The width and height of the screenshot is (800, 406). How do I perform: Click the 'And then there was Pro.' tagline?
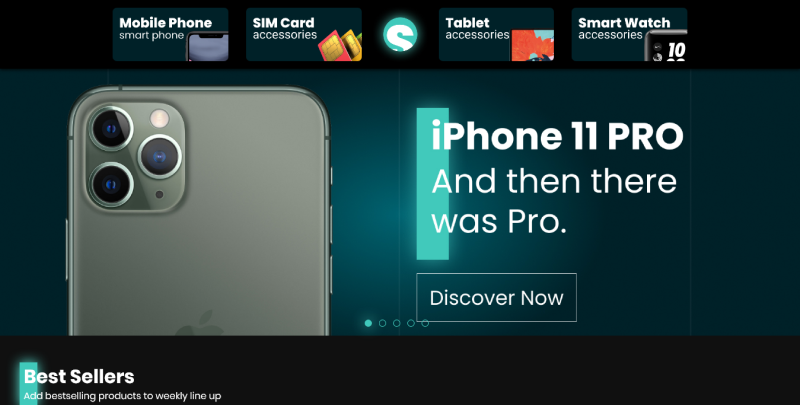(x=554, y=201)
